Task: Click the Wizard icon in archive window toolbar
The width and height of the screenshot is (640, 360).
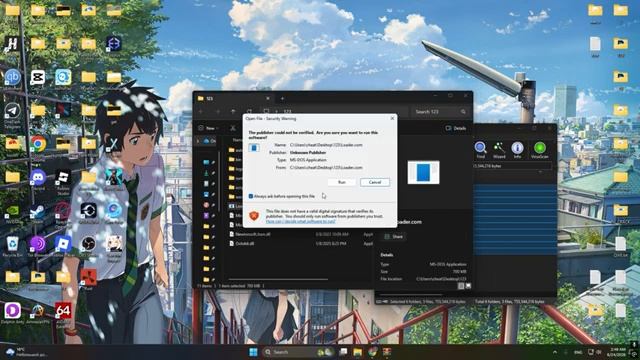Action: tap(499, 150)
